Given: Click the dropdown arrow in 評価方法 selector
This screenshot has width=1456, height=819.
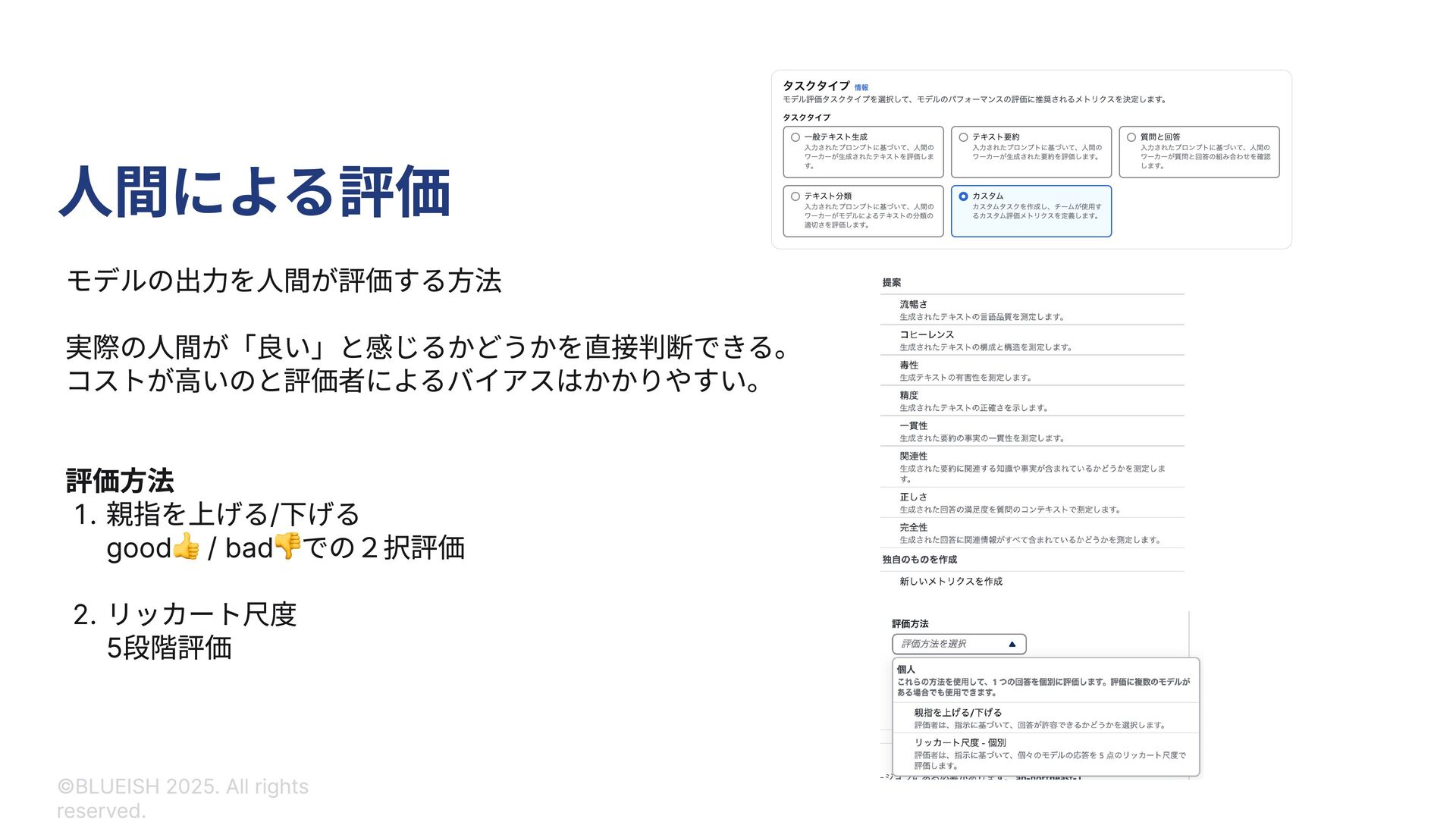Looking at the screenshot, I should pos(1012,644).
